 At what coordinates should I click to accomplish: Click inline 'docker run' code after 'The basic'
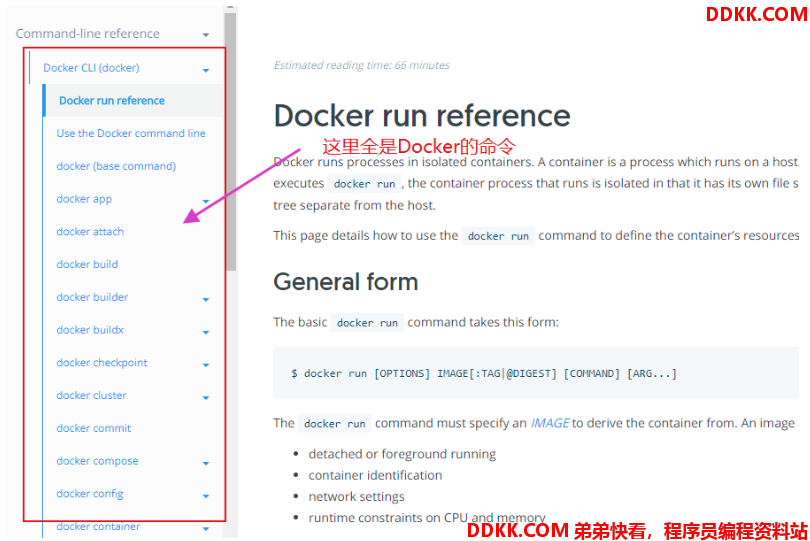point(367,323)
